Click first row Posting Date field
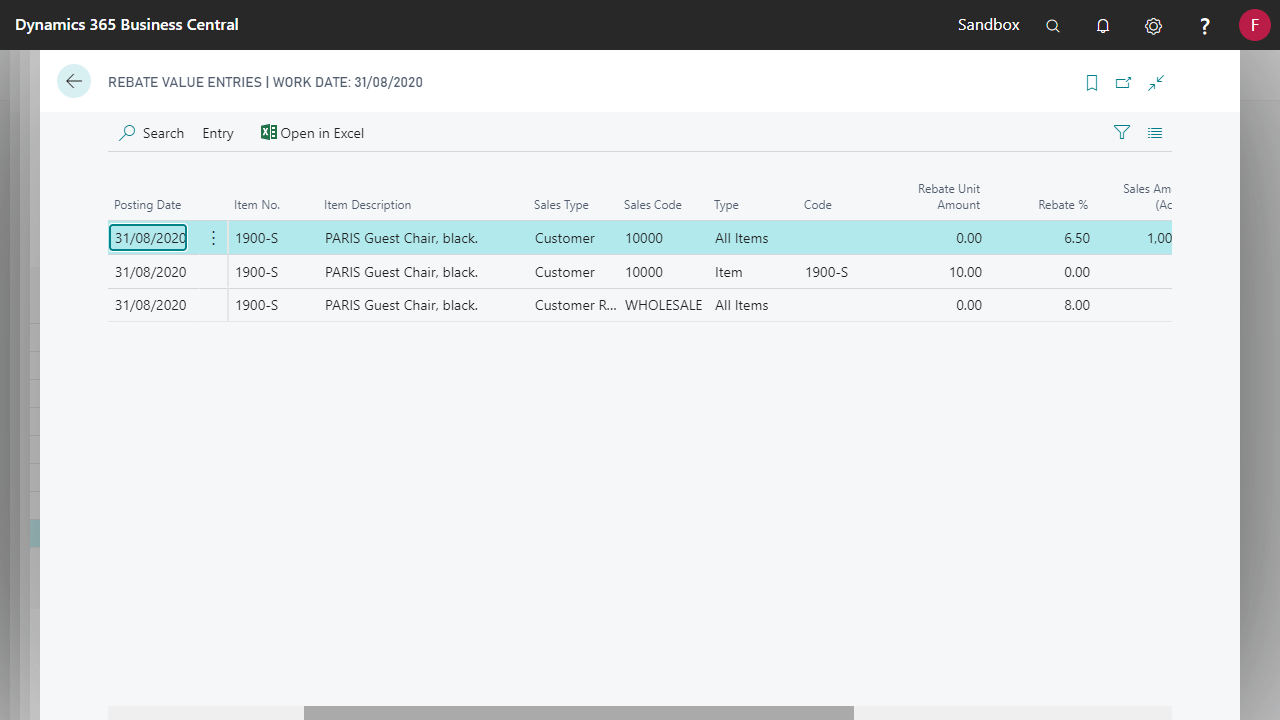The image size is (1280, 720). 149,238
